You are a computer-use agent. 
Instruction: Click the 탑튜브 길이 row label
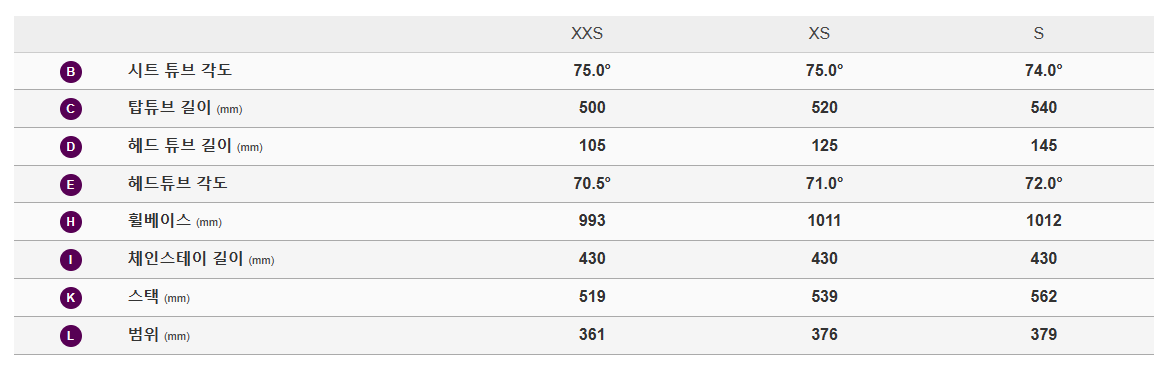(185, 108)
